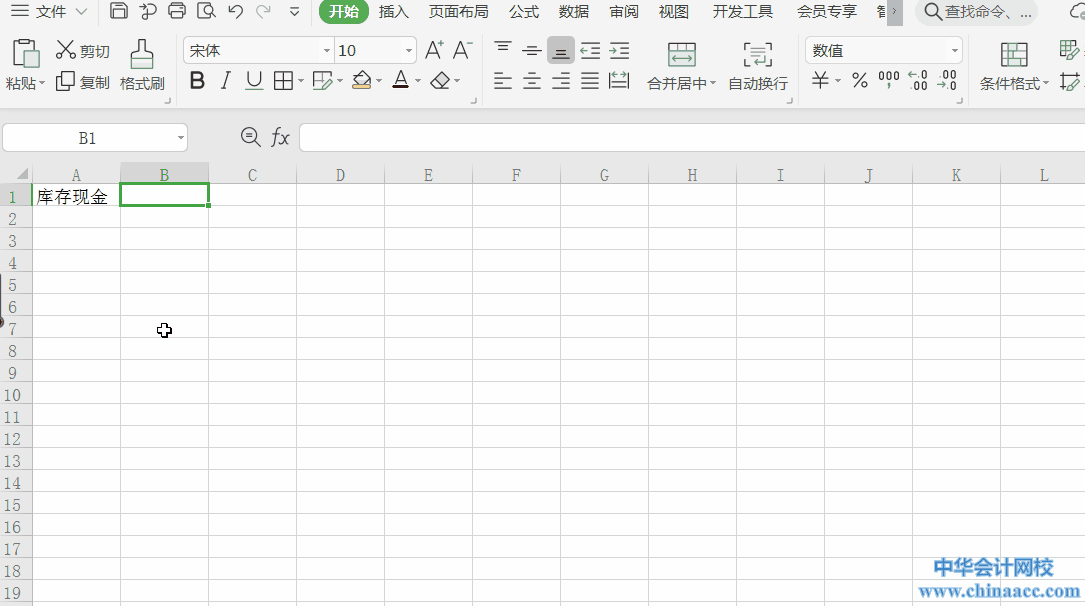Image resolution: width=1085 pixels, height=606 pixels.
Task: Toggle Bold formatting
Action: click(x=197, y=81)
